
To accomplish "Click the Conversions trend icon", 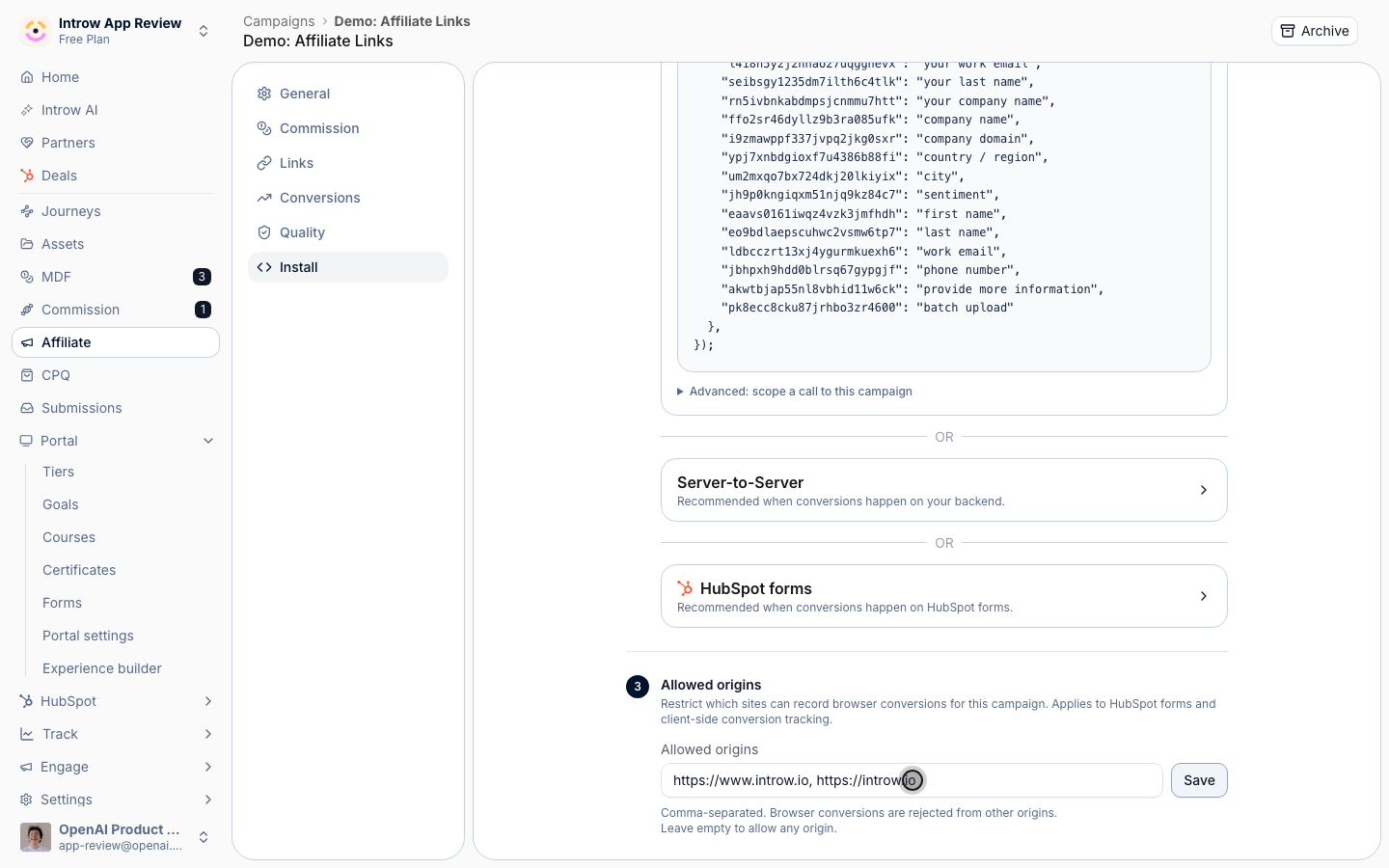I will 264,198.
